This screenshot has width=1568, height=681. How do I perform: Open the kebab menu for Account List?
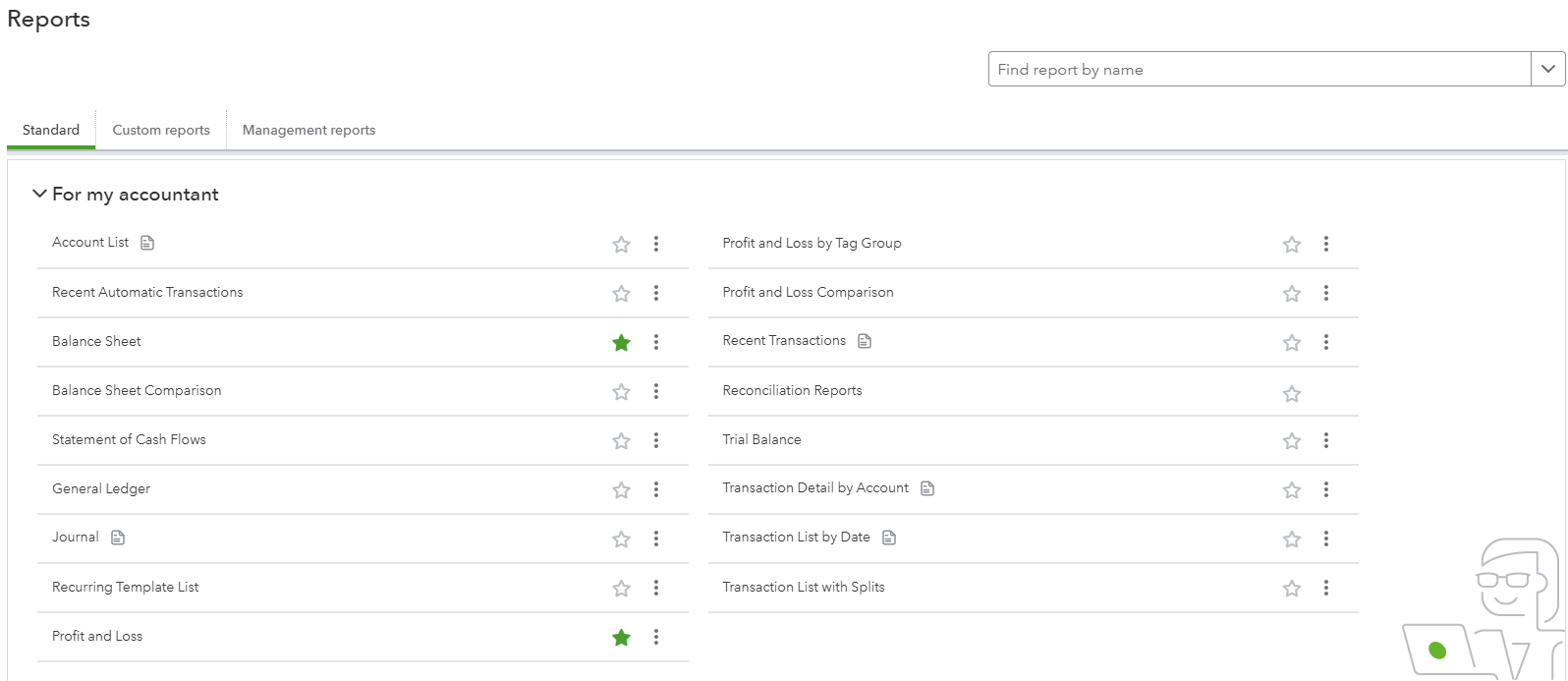click(656, 244)
